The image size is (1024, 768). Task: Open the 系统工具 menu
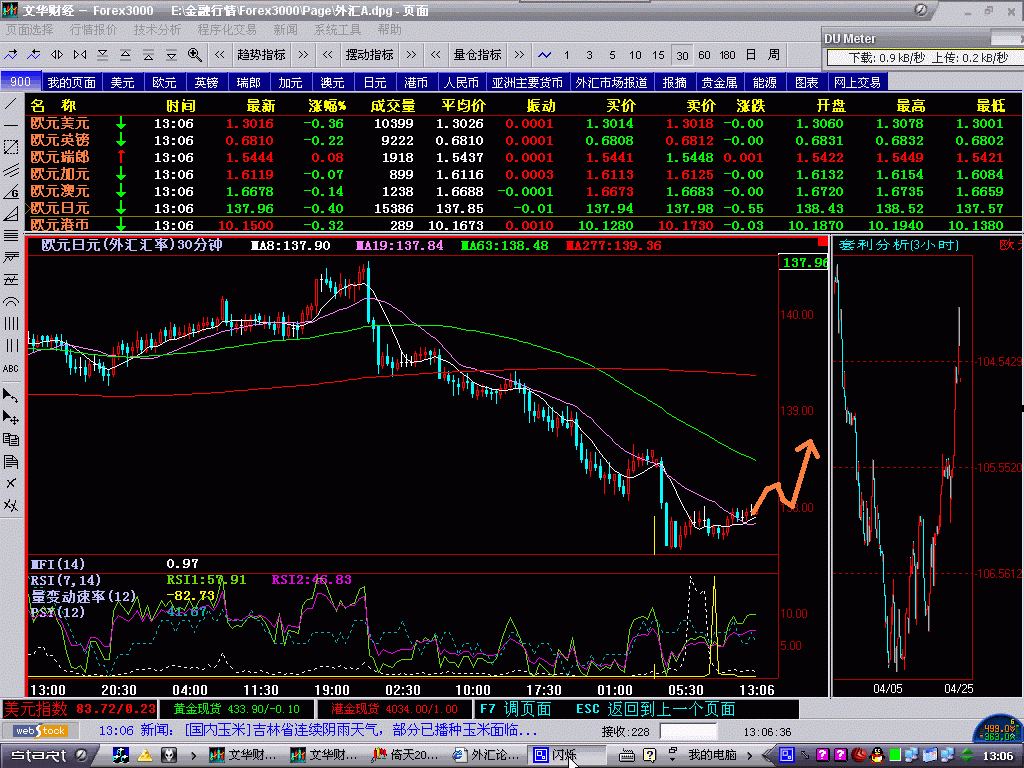pos(338,30)
